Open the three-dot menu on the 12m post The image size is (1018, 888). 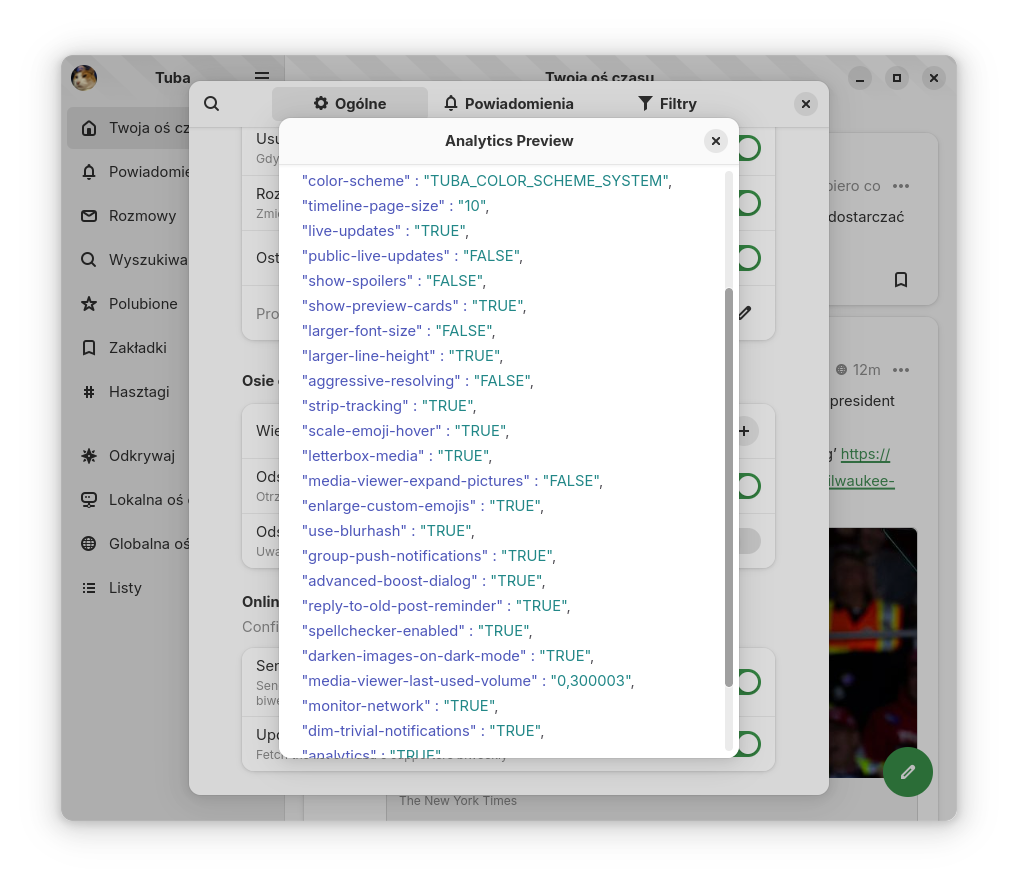click(x=901, y=370)
